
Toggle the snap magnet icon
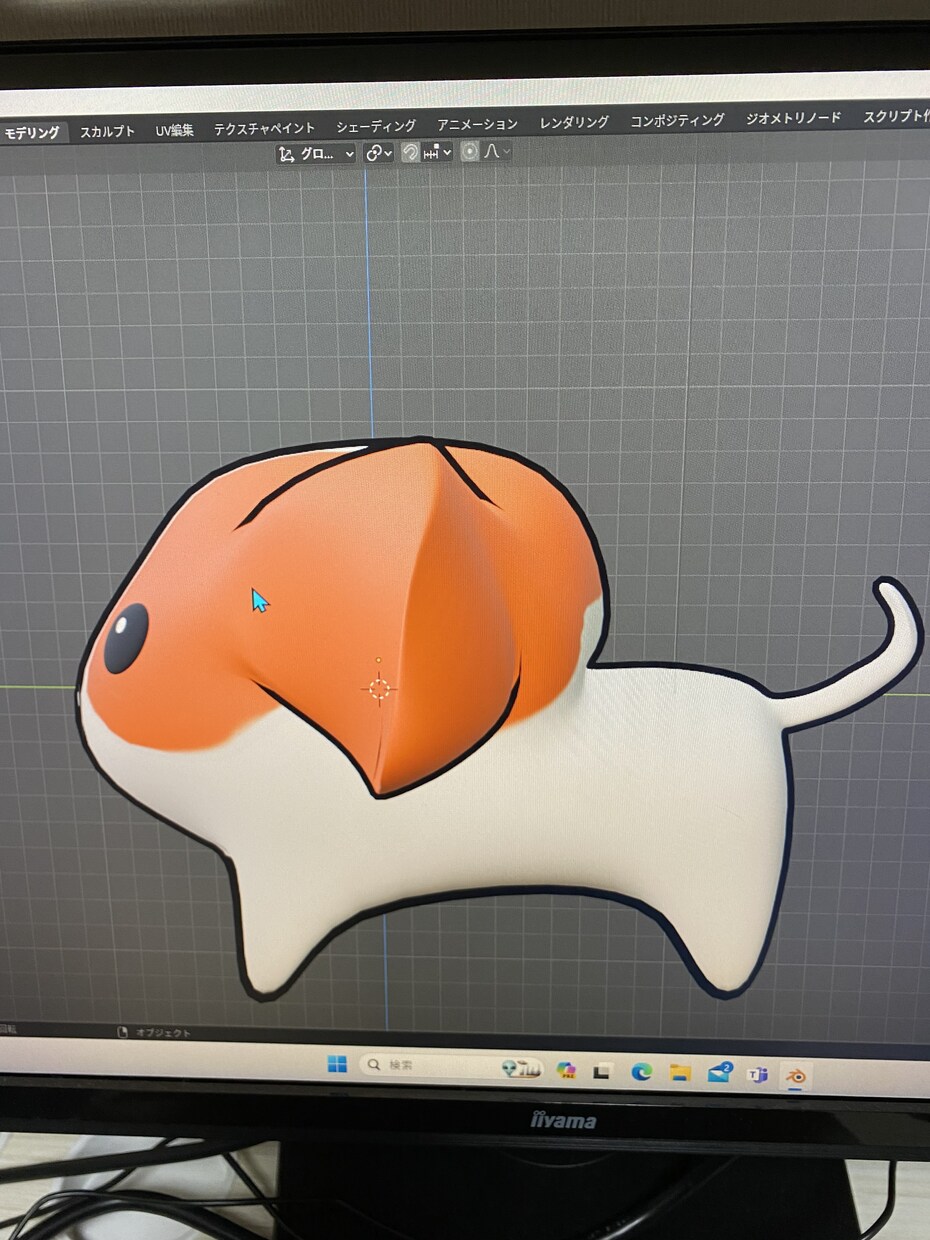pyautogui.click(x=410, y=152)
